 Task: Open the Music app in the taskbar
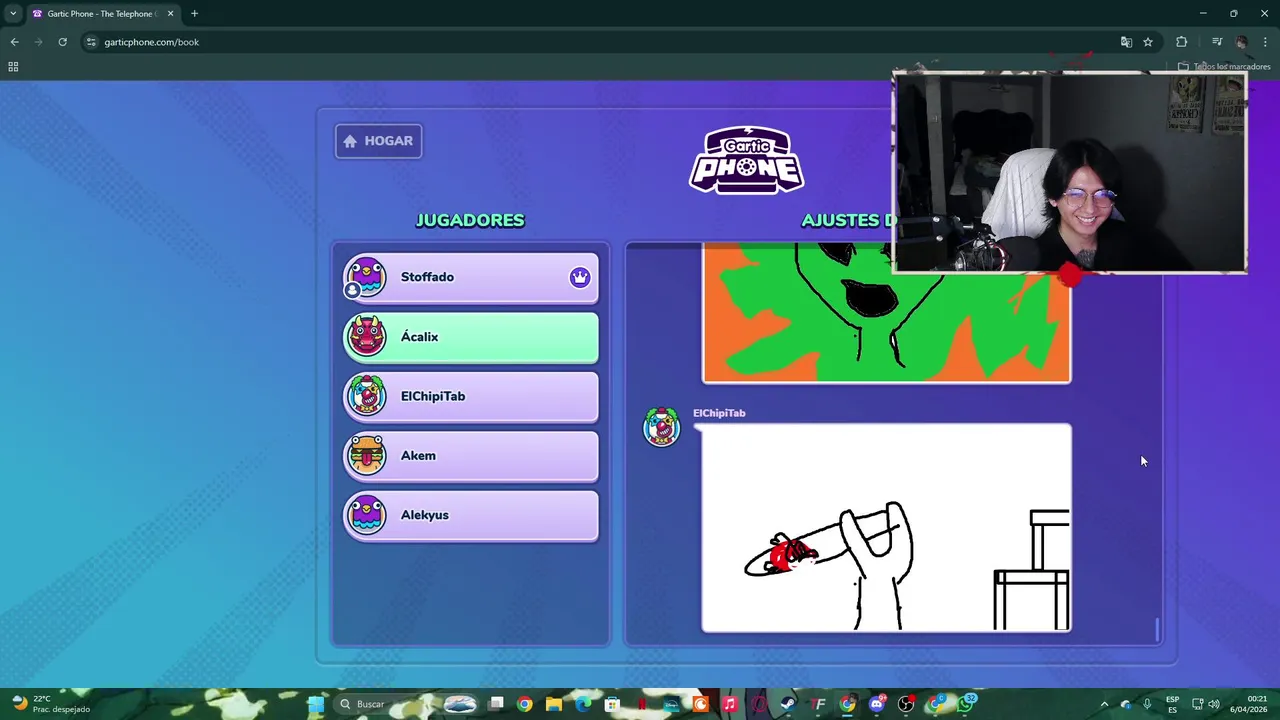[x=729, y=704]
